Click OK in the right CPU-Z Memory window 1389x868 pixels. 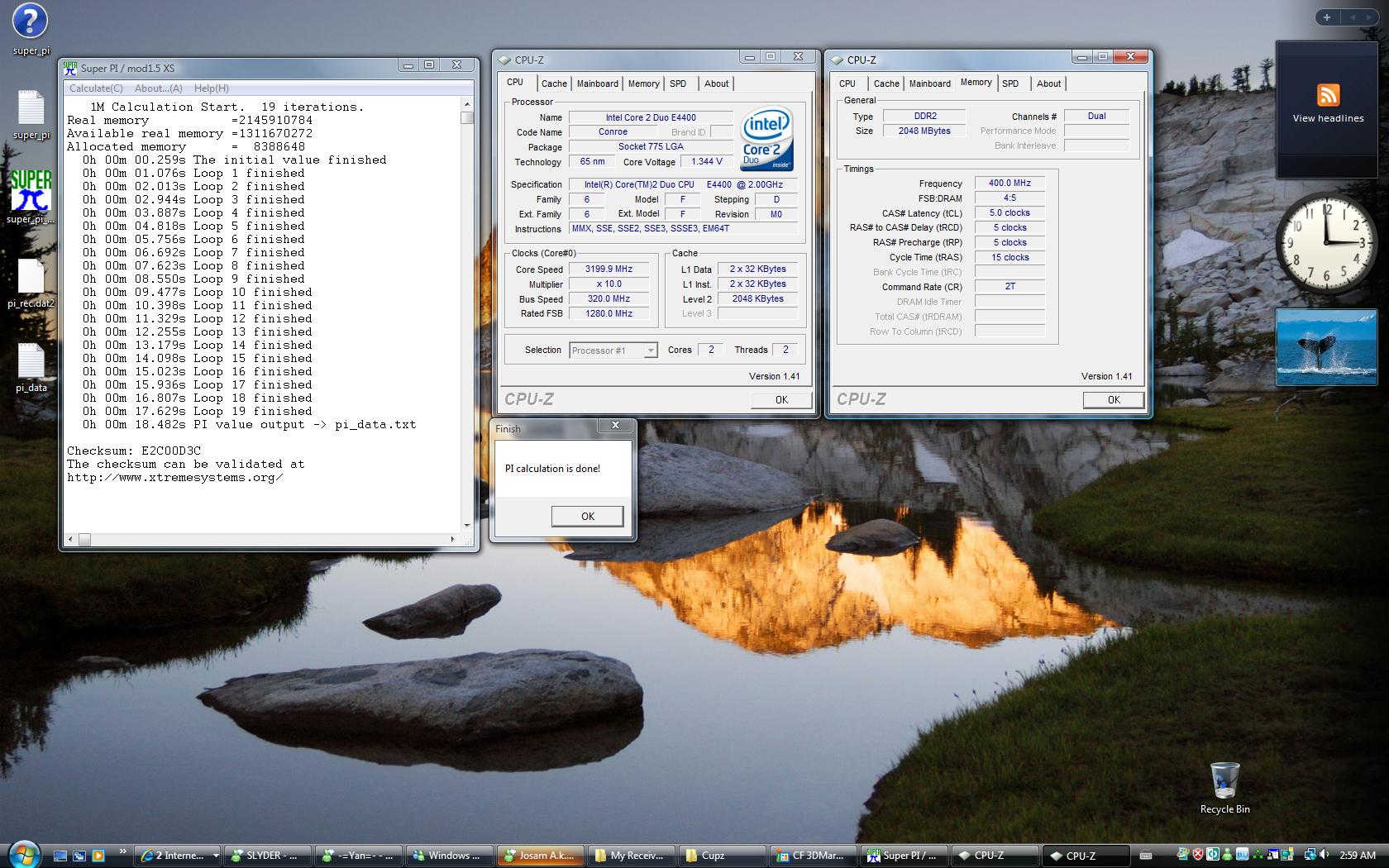coord(1114,399)
